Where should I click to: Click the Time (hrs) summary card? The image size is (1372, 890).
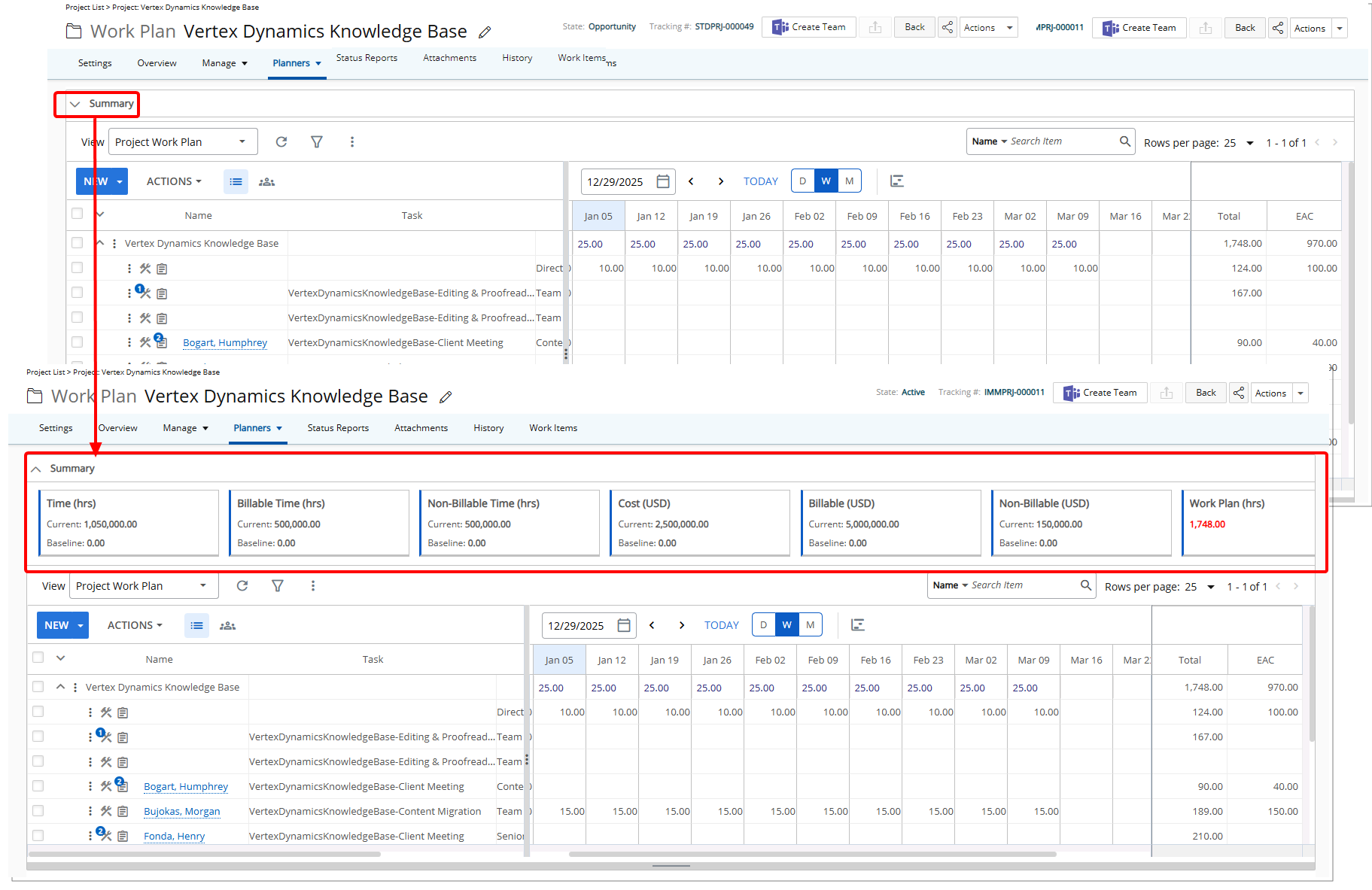tap(129, 523)
